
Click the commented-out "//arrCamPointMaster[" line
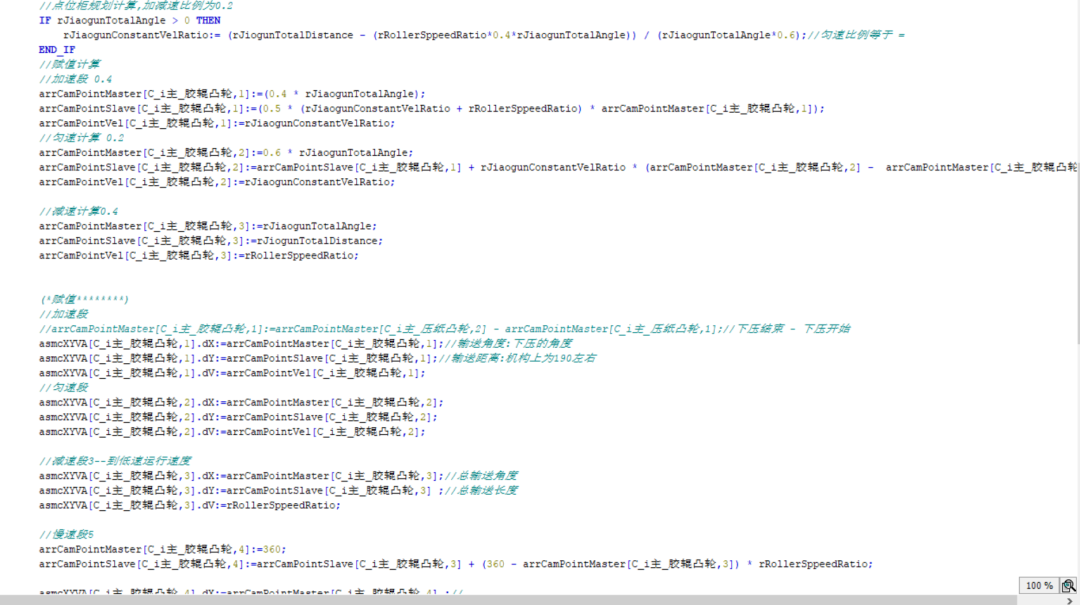pos(445,329)
